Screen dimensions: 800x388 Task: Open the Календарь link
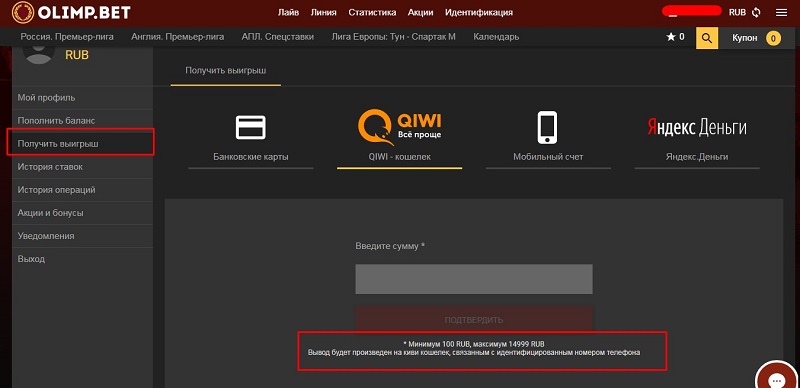[496, 37]
